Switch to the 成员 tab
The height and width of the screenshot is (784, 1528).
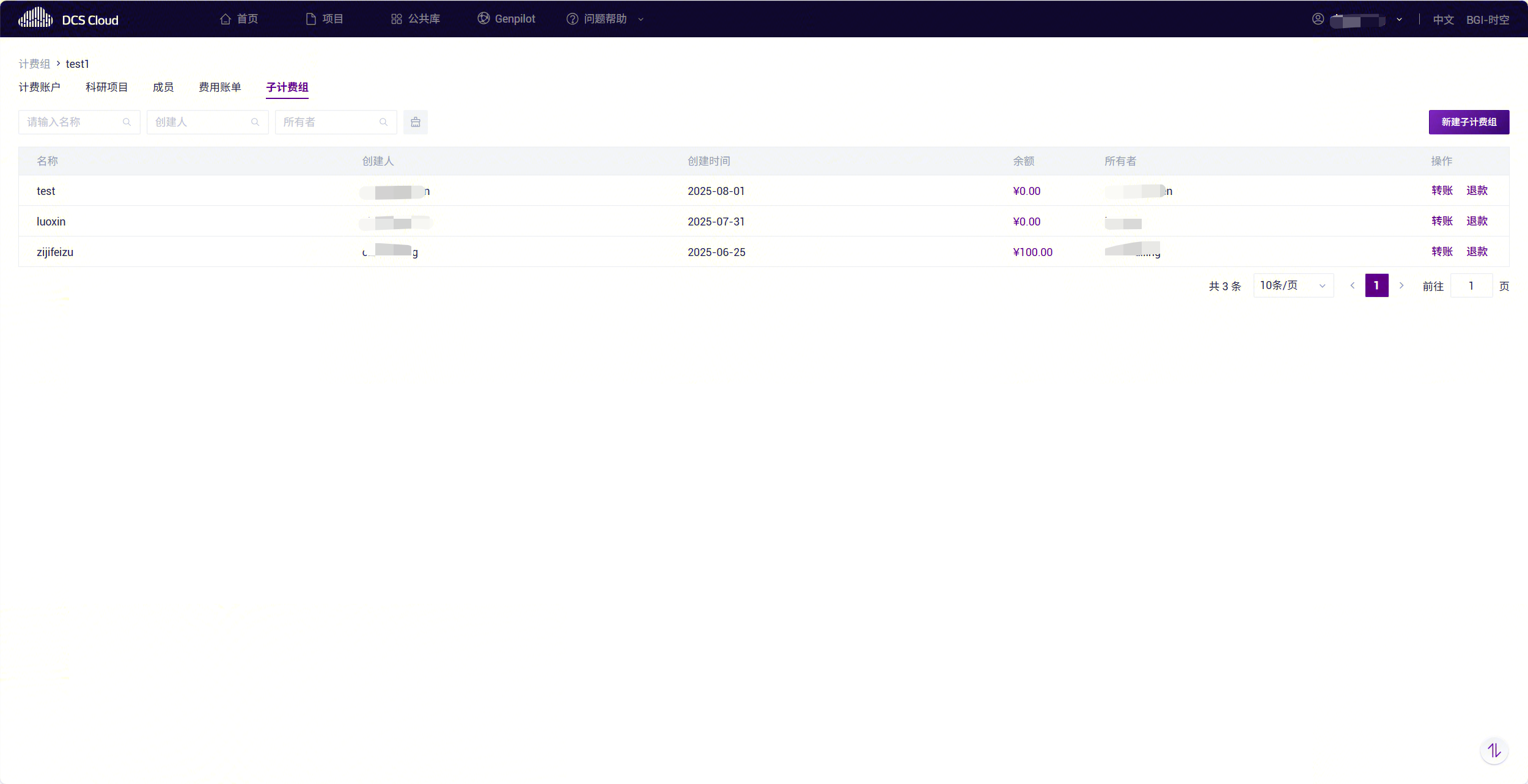pos(163,87)
